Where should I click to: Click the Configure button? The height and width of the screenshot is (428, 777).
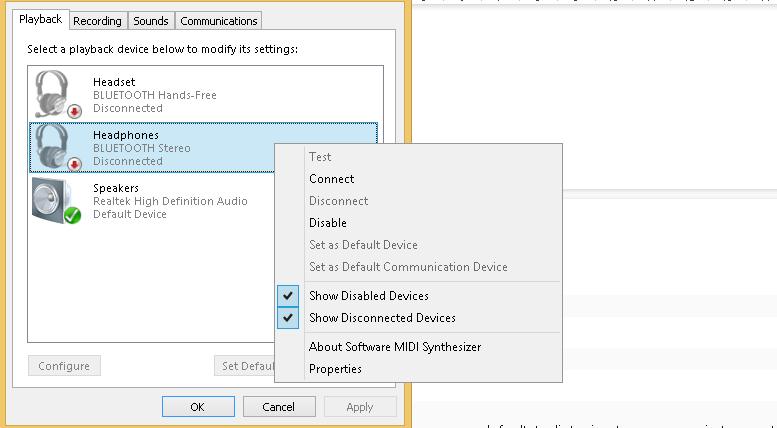64,366
